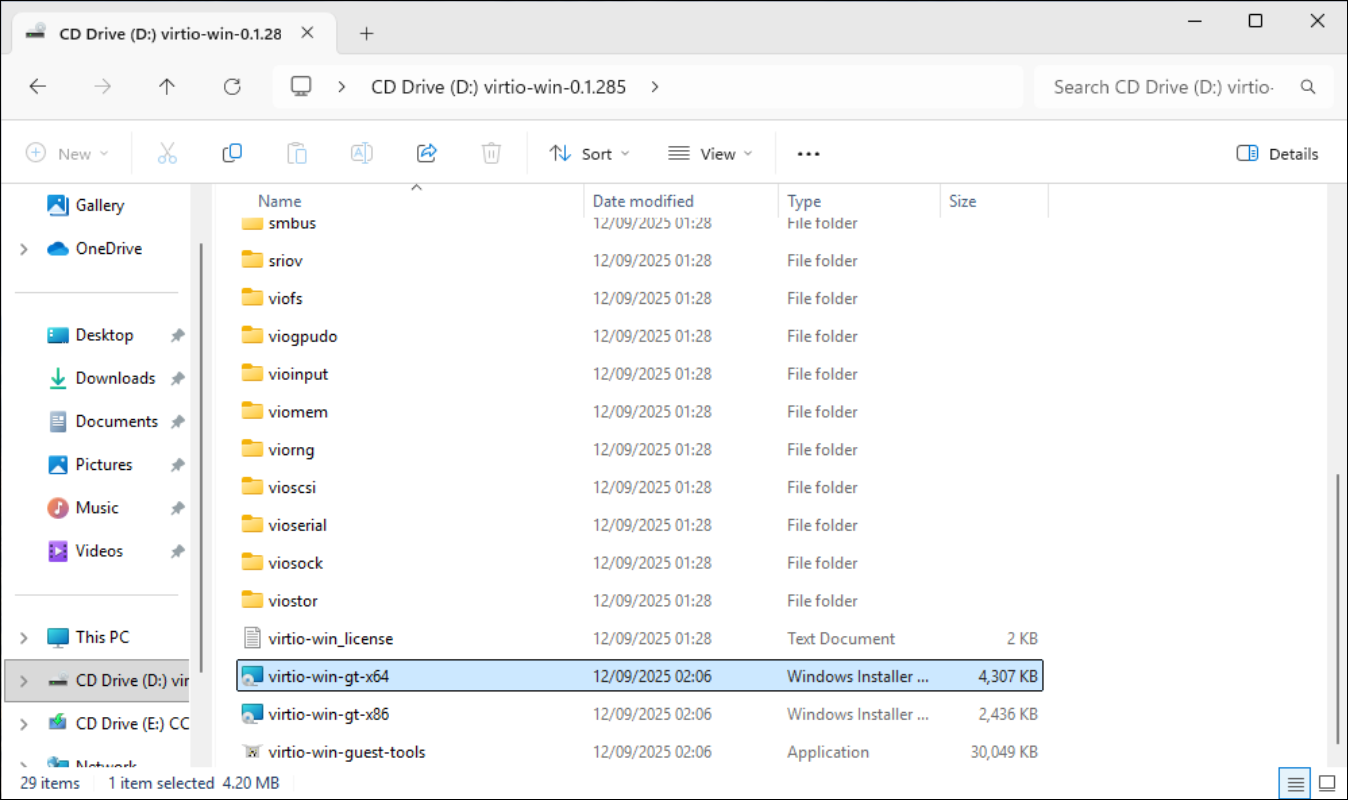
Task: Click CD Drive (D:) virtio-win-0.1.285 breadcrumb
Action: tap(498, 87)
